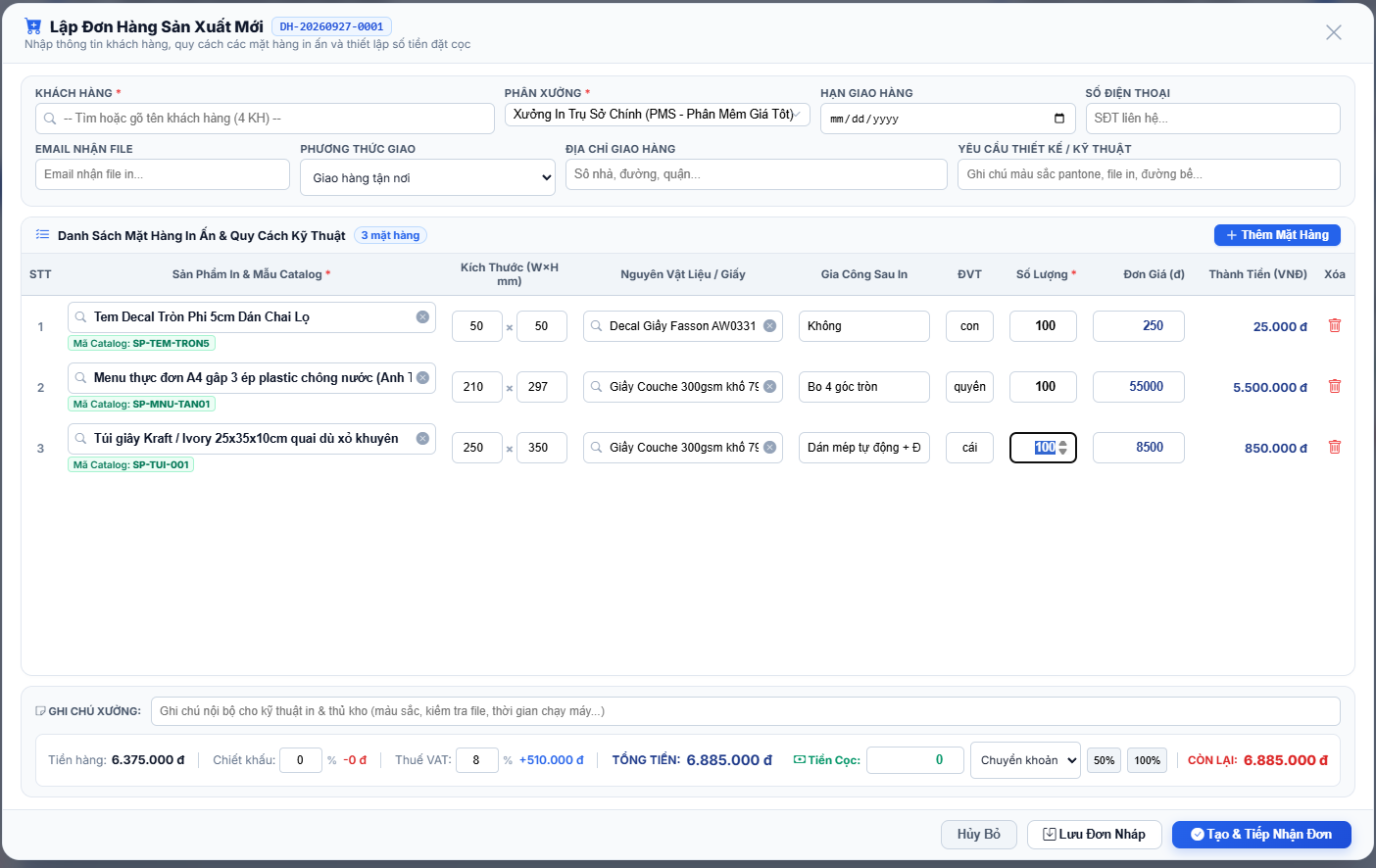Set deposit to 100% button
The width and height of the screenshot is (1376, 868).
click(1148, 760)
